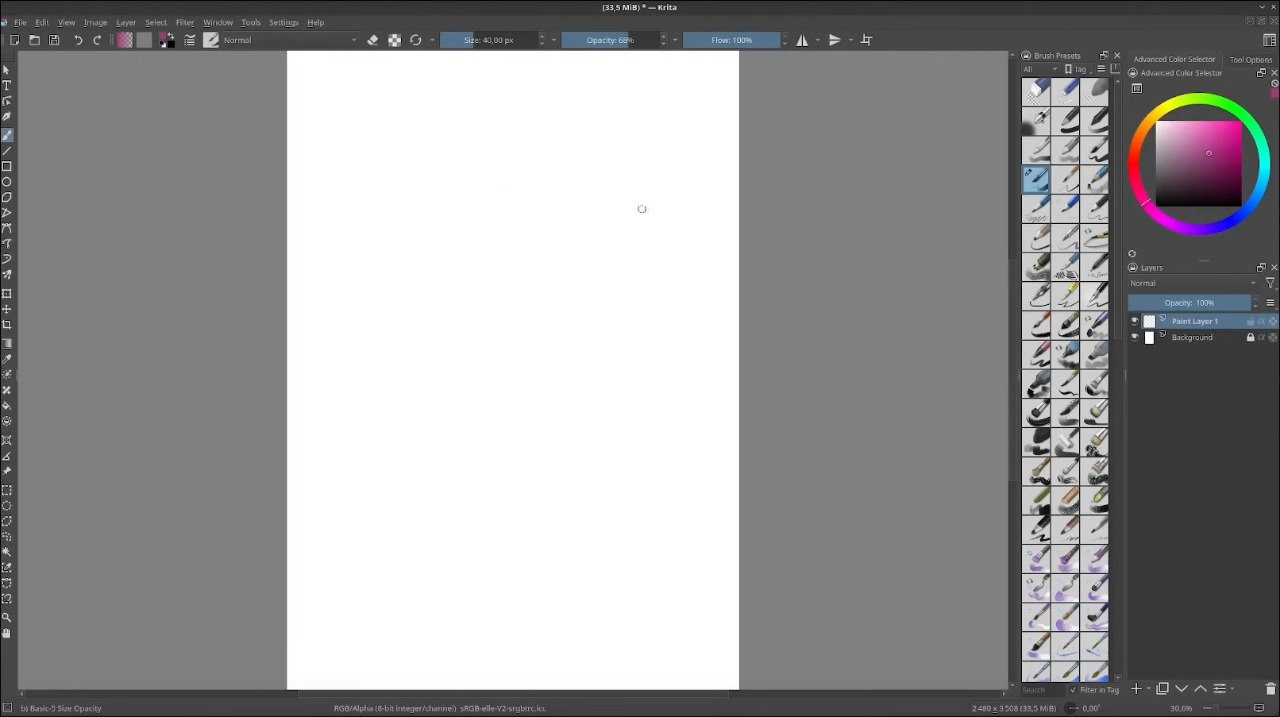Select the Move tool
This screenshot has width=1280, height=717.
coord(7,309)
